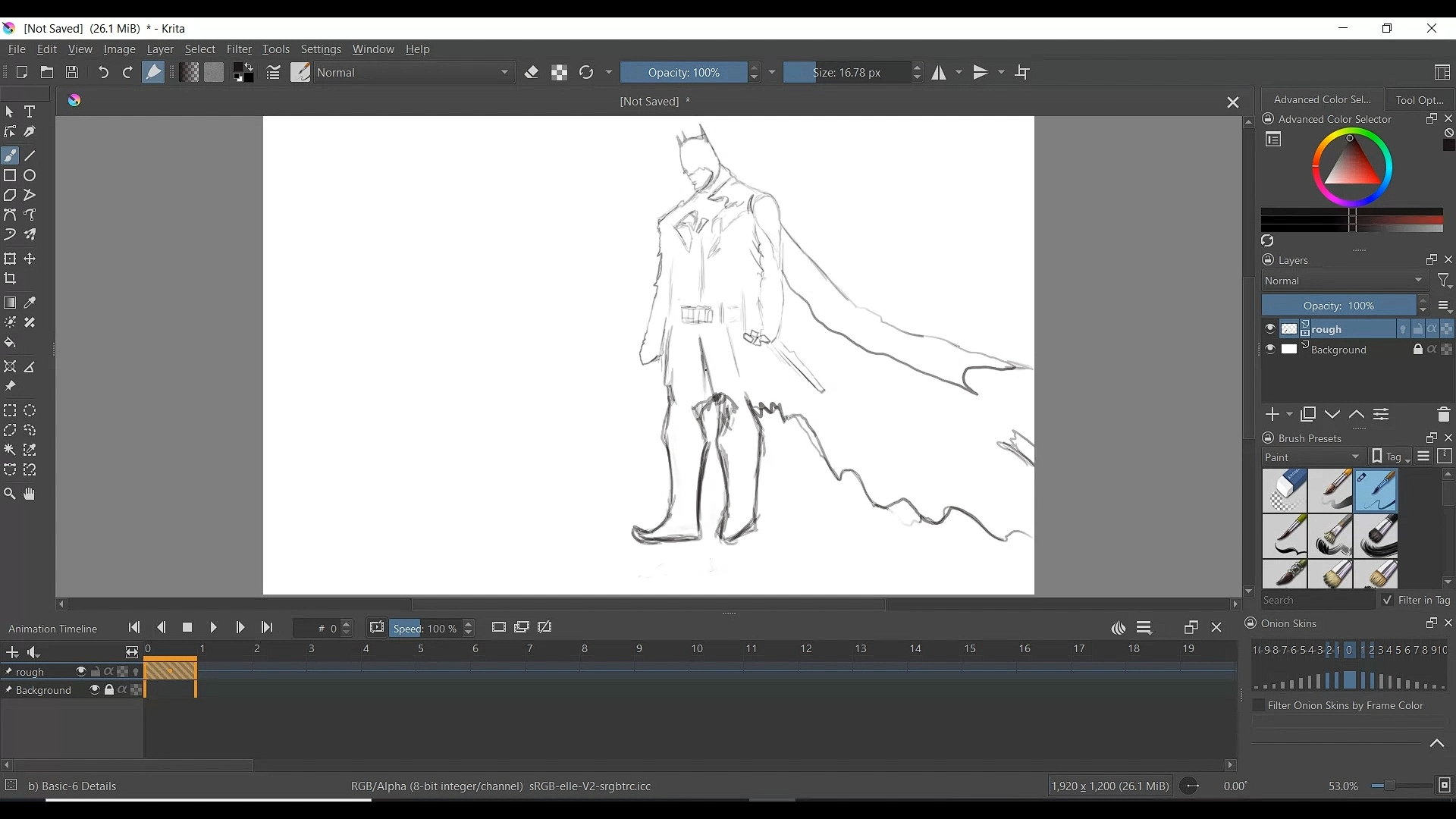This screenshot has height=819, width=1456.
Task: Hide the rough layer in Layers panel
Action: (1270, 330)
